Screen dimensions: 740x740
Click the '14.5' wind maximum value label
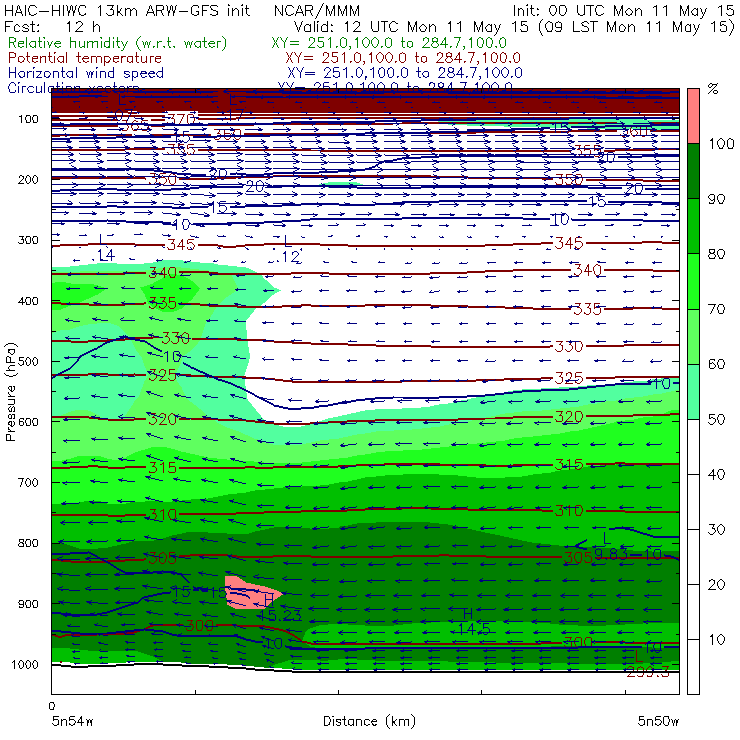tap(474, 629)
